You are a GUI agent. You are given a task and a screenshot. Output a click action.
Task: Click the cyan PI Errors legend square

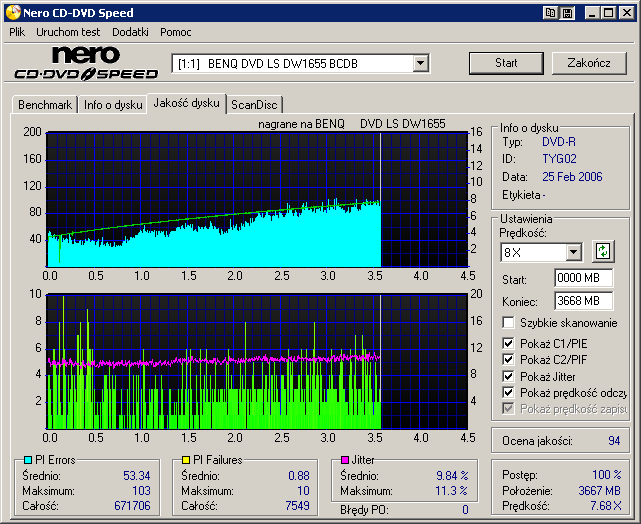pos(28,460)
